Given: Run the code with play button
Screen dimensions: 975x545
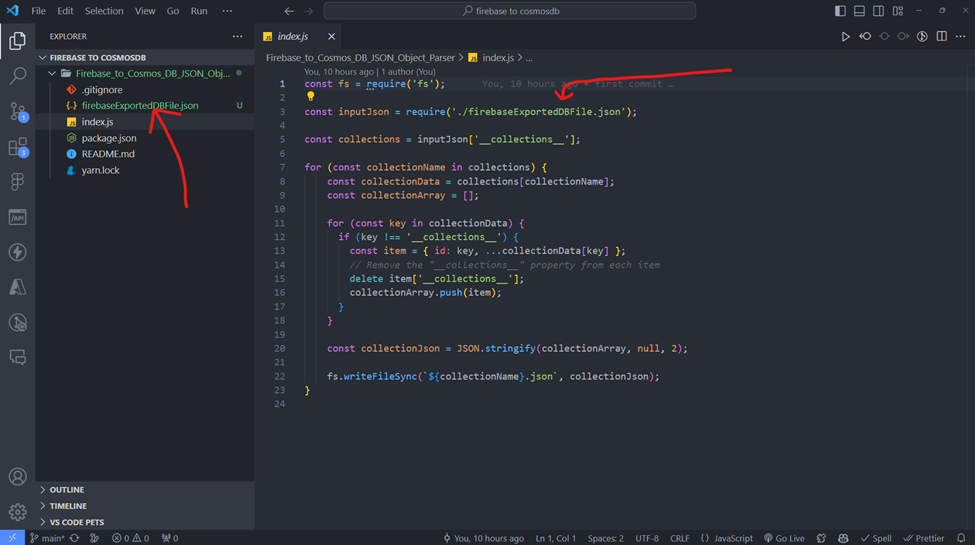Looking at the screenshot, I should 846,37.
